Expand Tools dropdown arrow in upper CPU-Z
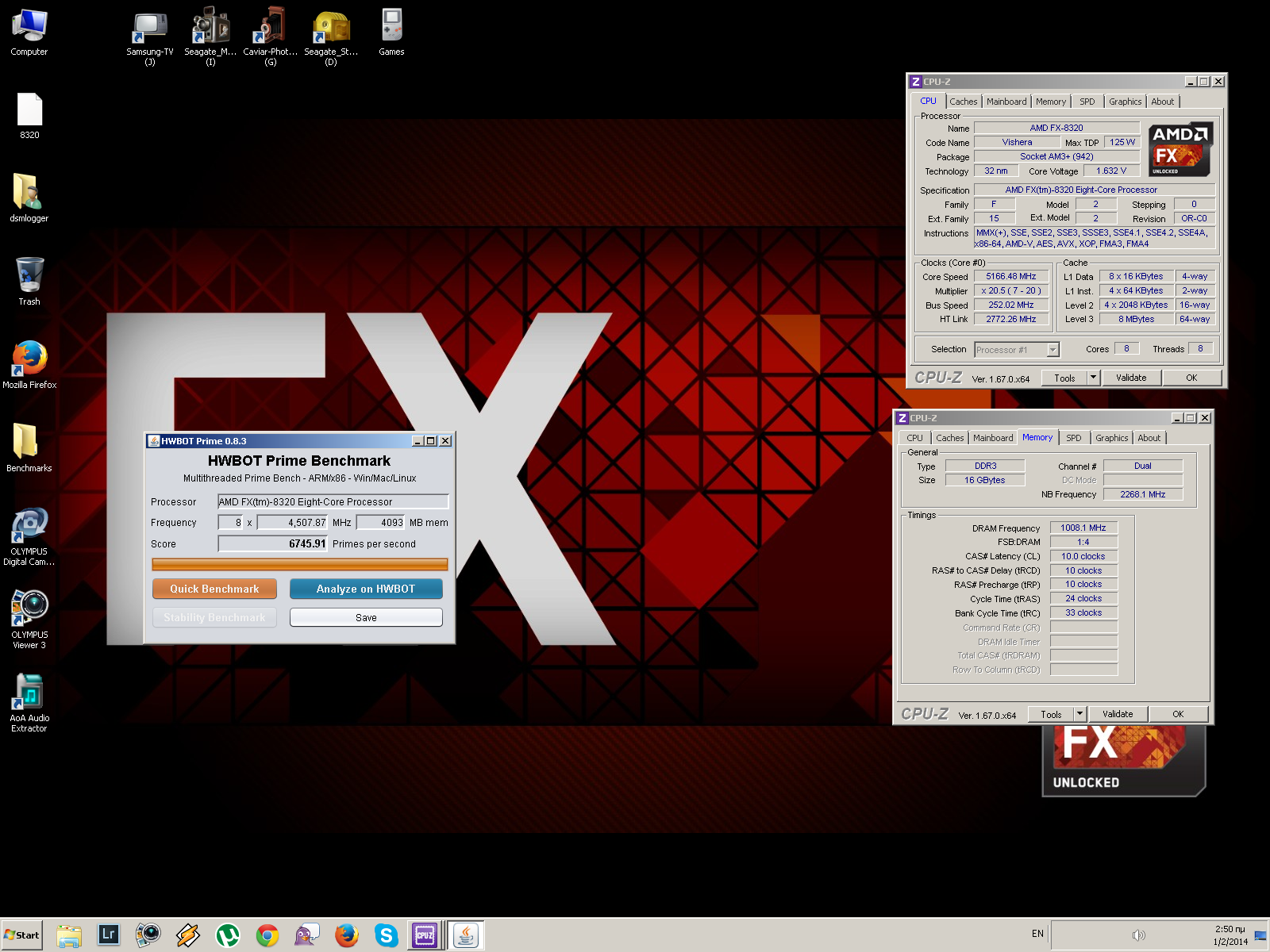The image size is (1270, 952). pyautogui.click(x=1094, y=378)
